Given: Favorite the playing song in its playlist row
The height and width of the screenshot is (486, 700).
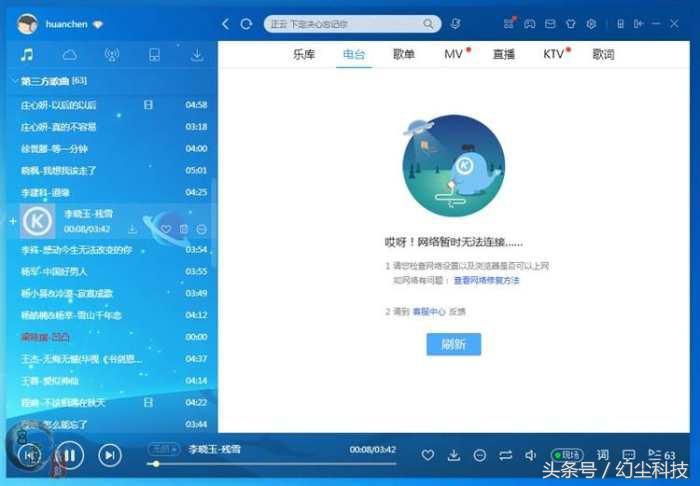Looking at the screenshot, I should click(166, 229).
